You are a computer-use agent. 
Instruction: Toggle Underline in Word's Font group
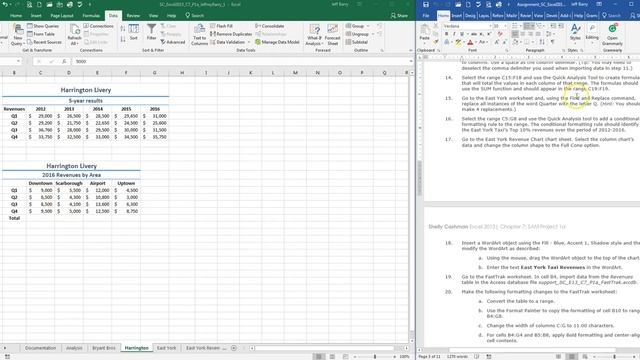[x=462, y=34]
